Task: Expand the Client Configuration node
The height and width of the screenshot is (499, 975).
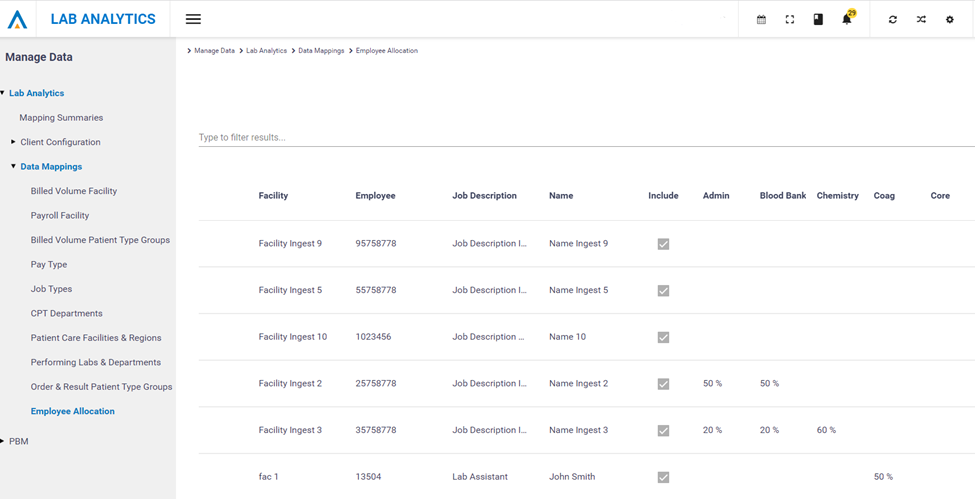Action: click(13, 142)
